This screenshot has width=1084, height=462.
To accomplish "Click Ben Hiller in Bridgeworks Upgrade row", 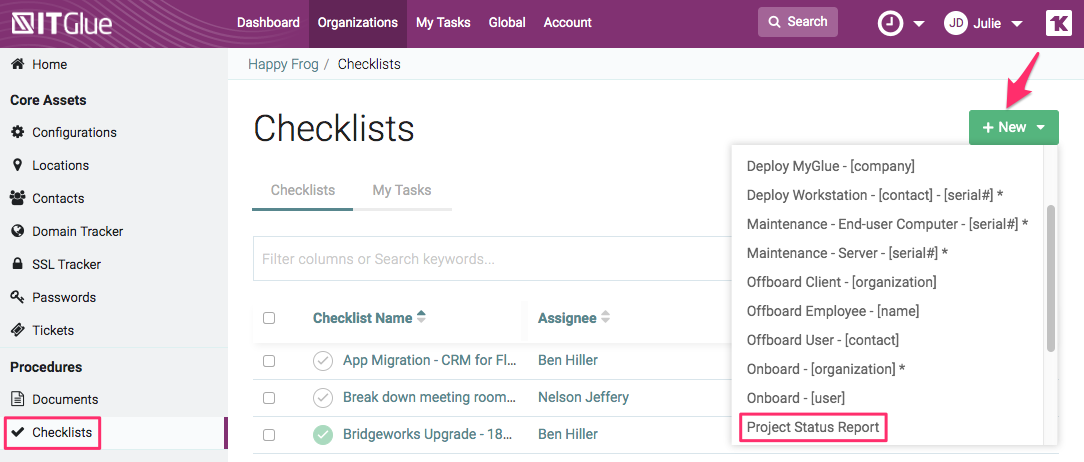I will pyautogui.click(x=568, y=434).
